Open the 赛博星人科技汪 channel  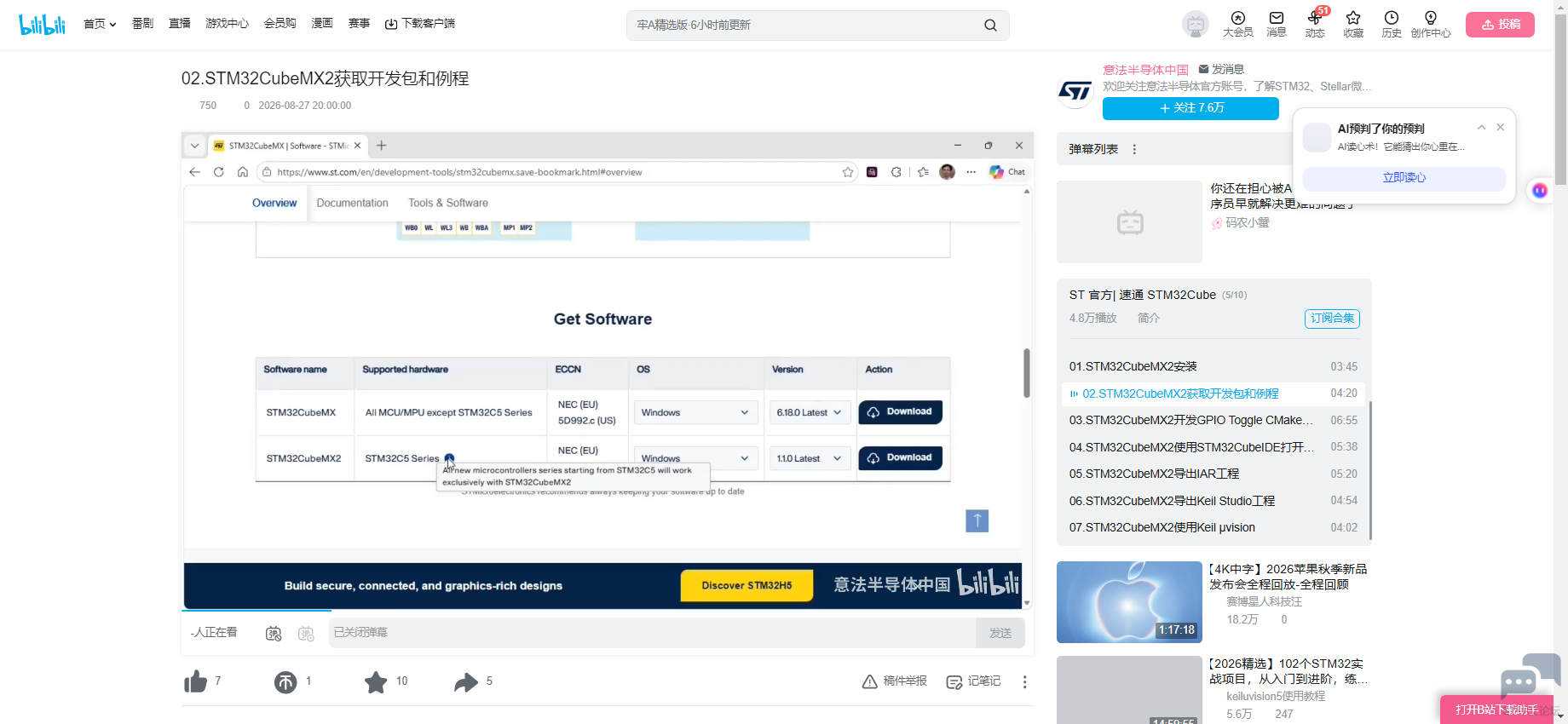(1264, 601)
